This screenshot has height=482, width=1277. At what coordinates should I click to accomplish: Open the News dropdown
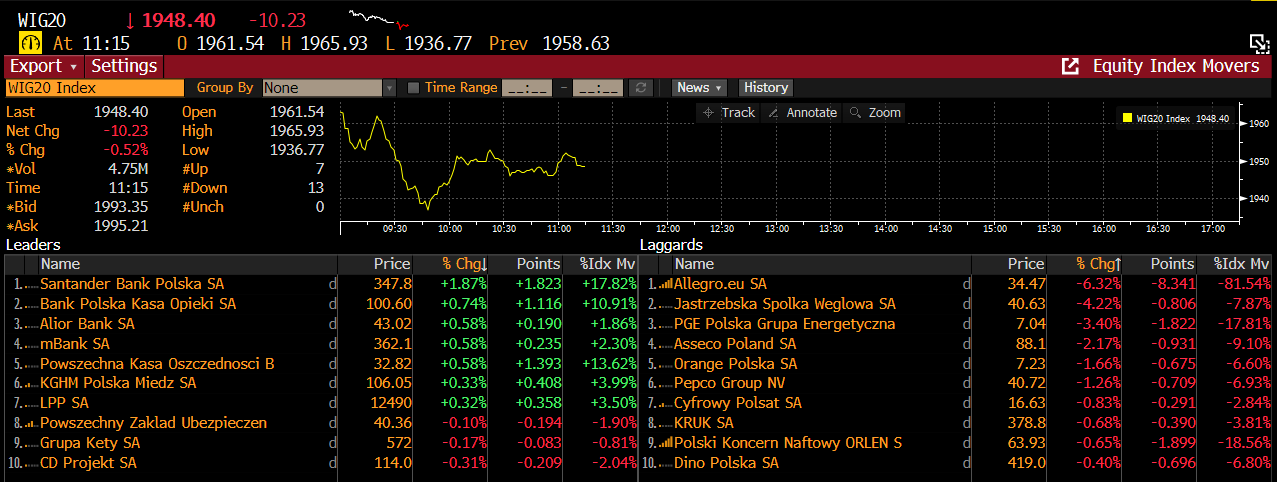(699, 88)
